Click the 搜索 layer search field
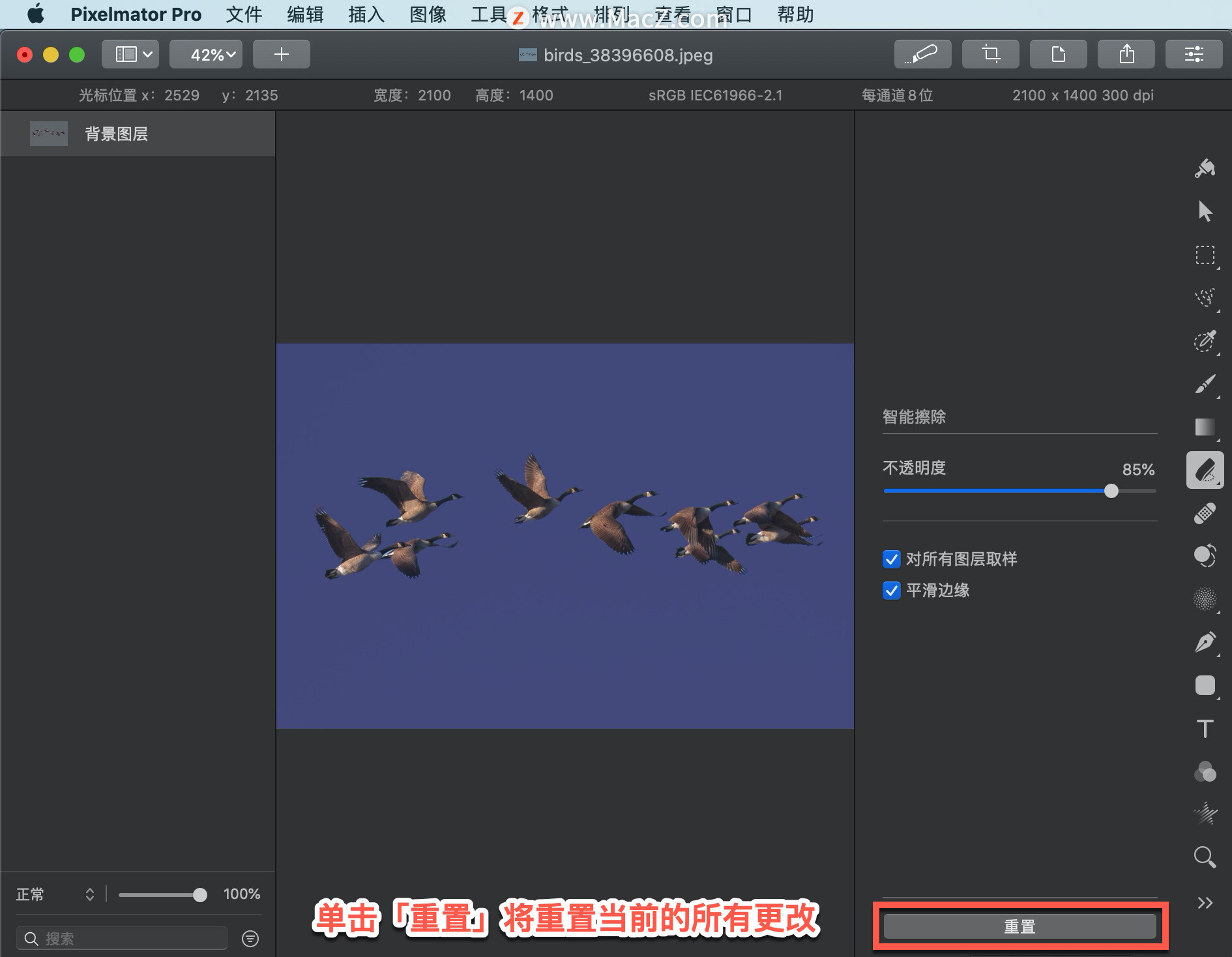 pos(122,938)
